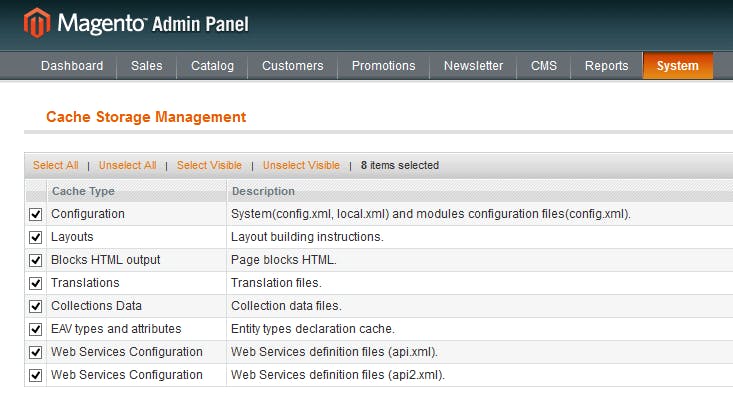Click 'Page blocks HTML.' description
Image resolution: width=733 pixels, height=413 pixels.
click(x=284, y=260)
